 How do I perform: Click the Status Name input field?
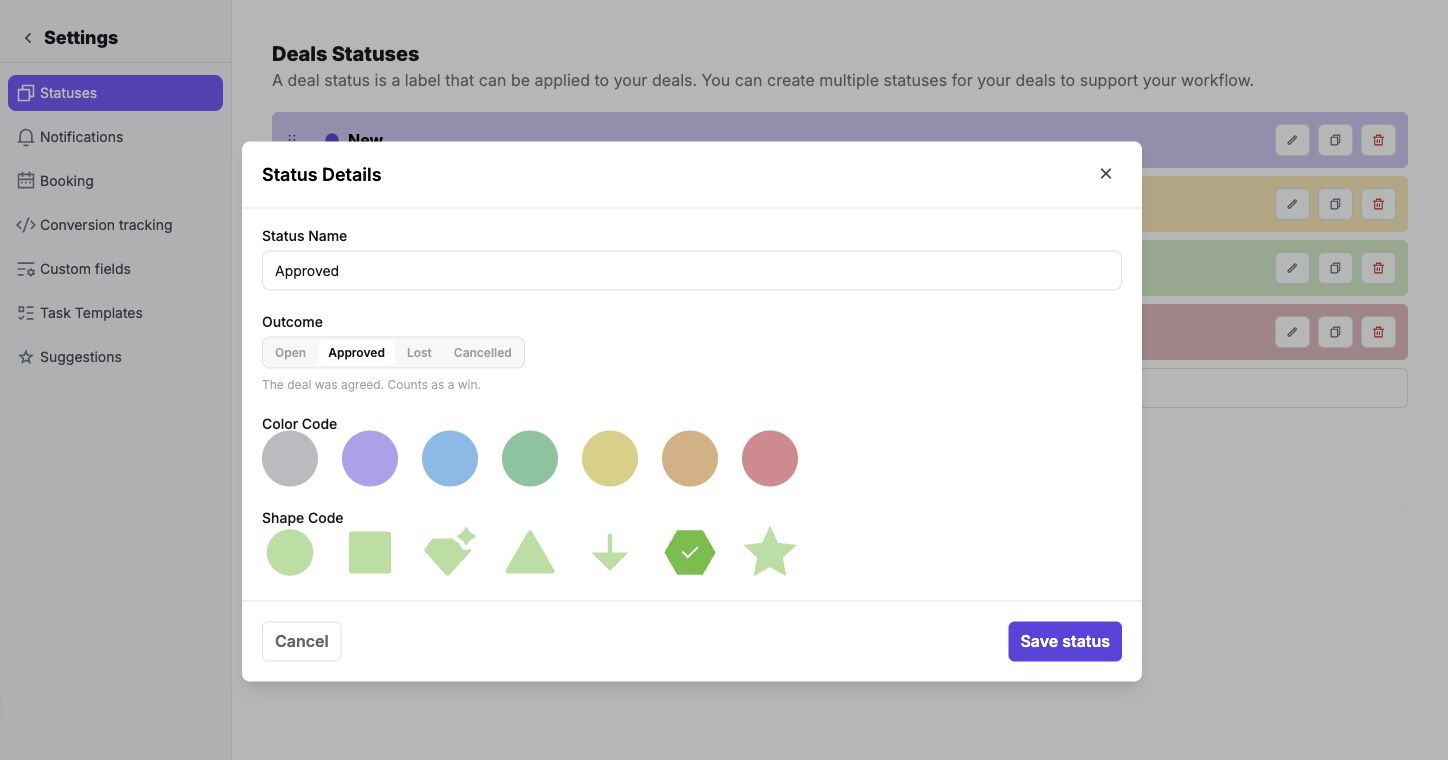pos(692,271)
